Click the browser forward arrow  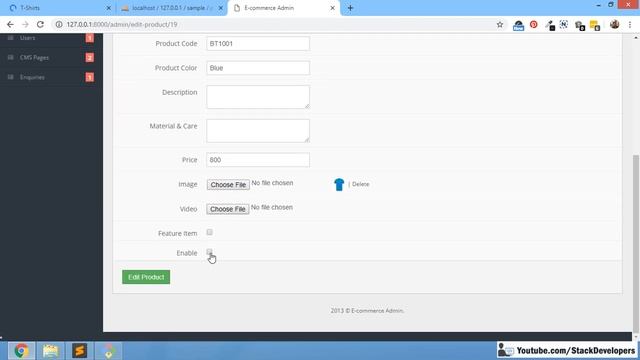coord(25,24)
